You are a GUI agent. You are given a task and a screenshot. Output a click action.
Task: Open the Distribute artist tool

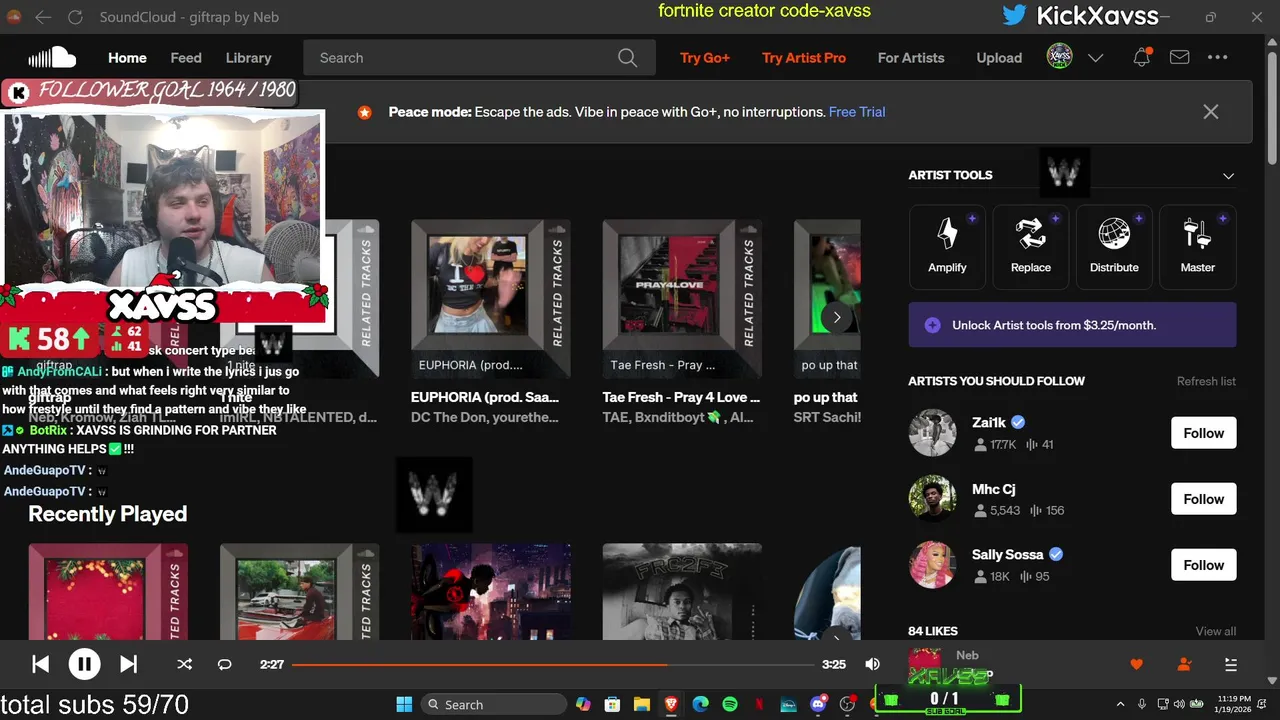point(1114,246)
